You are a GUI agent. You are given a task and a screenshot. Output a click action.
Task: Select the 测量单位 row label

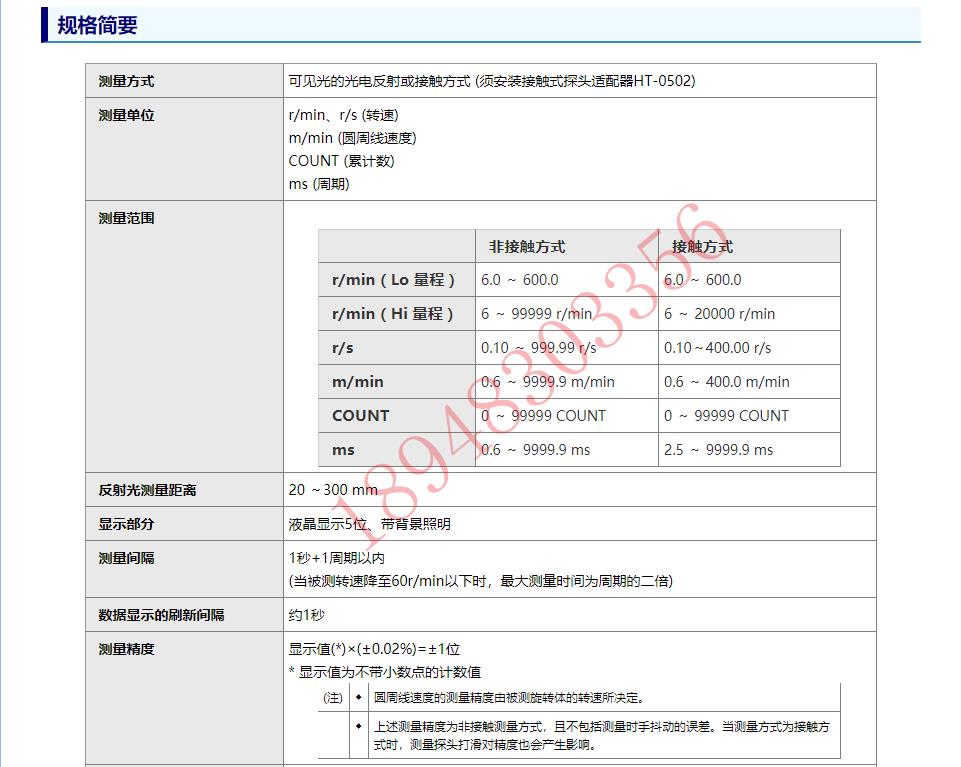tap(126, 115)
